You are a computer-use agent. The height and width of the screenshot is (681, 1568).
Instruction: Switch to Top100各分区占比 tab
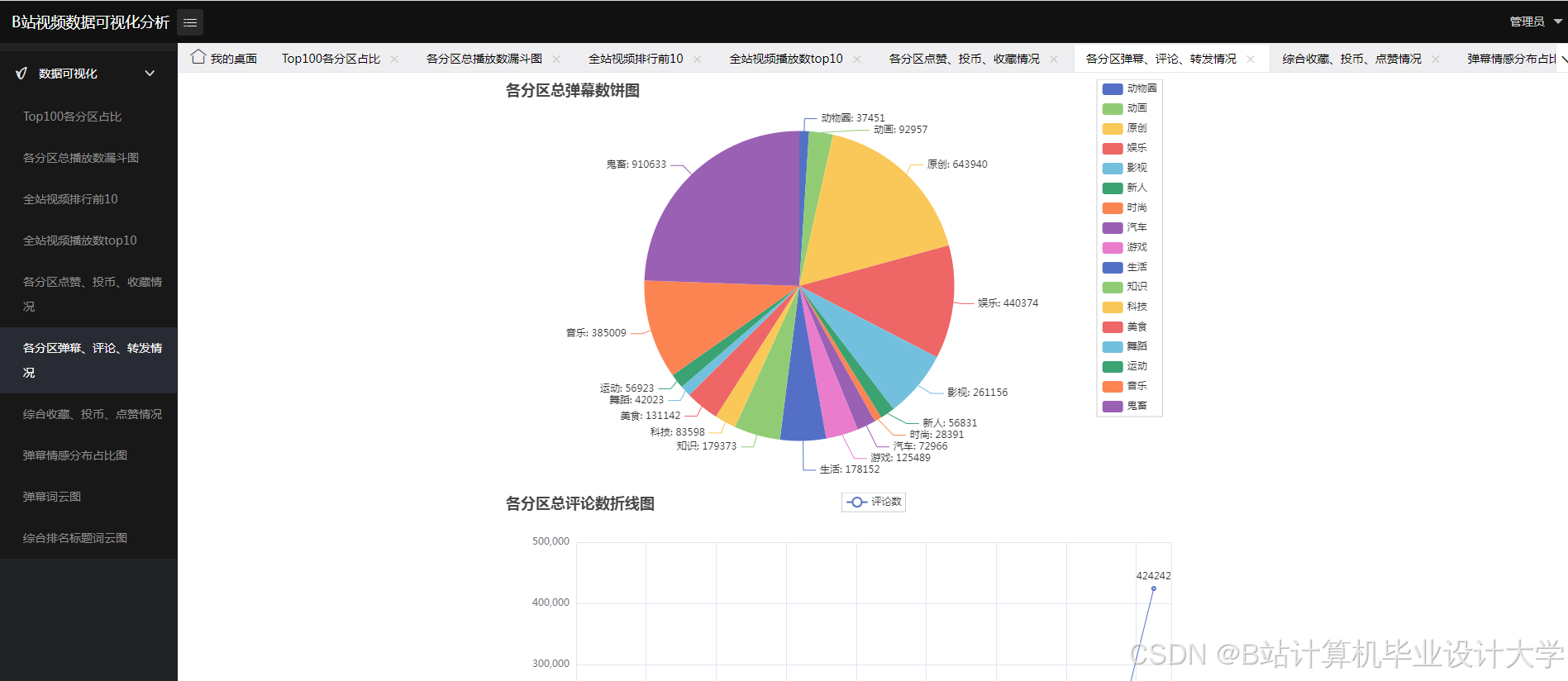coord(331,59)
